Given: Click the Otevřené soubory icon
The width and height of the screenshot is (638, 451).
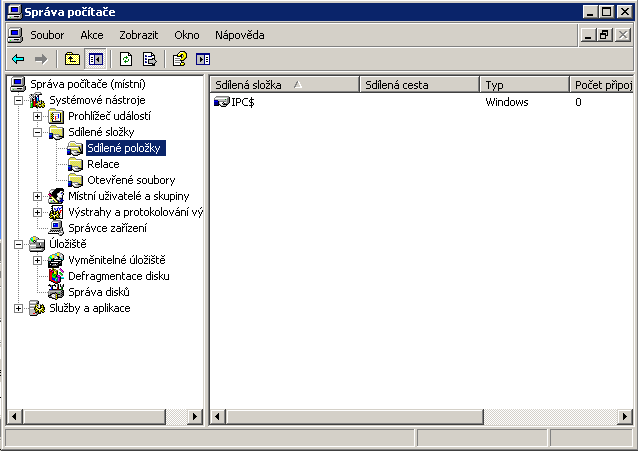Looking at the screenshot, I should (75, 180).
